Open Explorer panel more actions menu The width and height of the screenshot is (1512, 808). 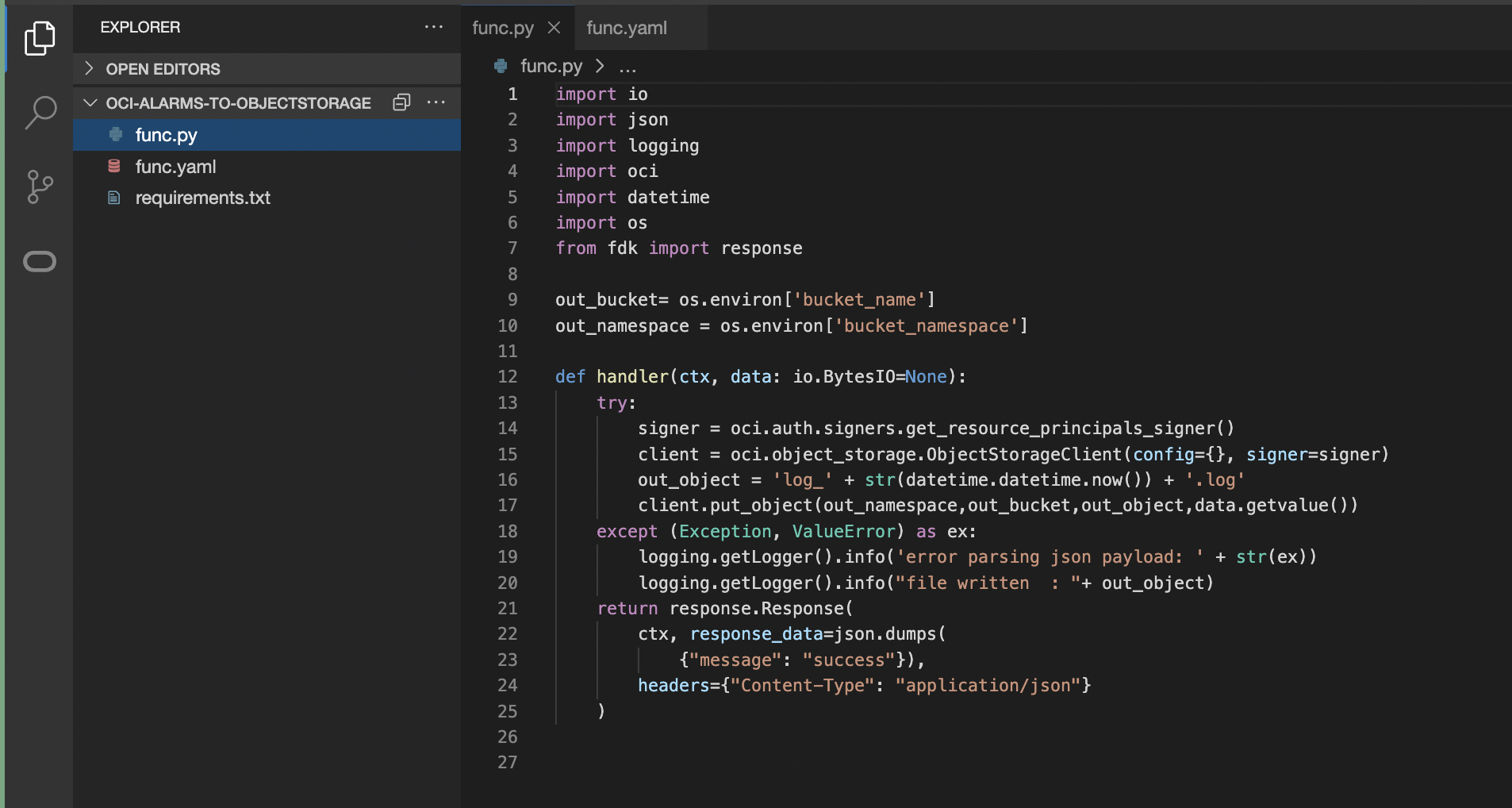tap(433, 27)
